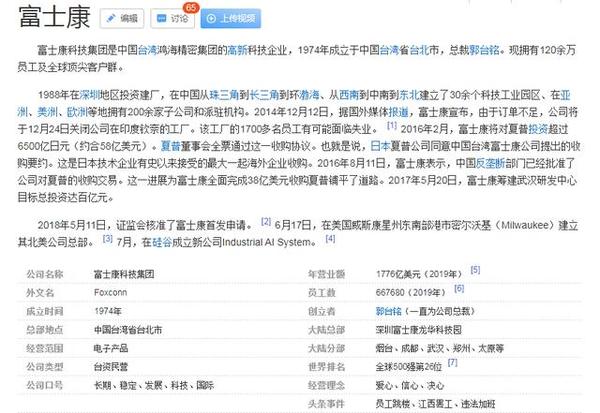Click reference [4] after Industrial AI System
This screenshot has width=600, height=413.
[330, 238]
